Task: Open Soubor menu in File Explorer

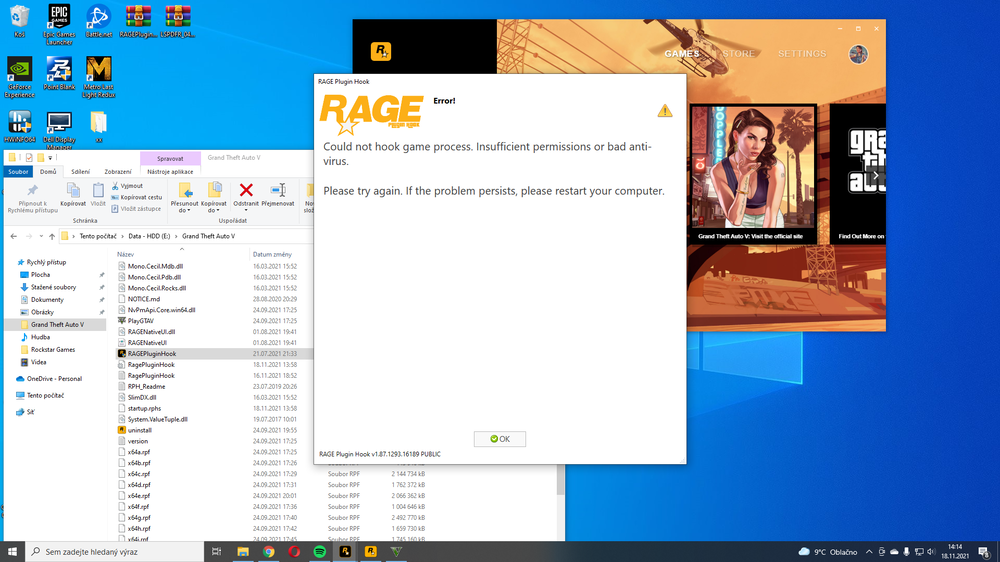Action: coord(18,172)
